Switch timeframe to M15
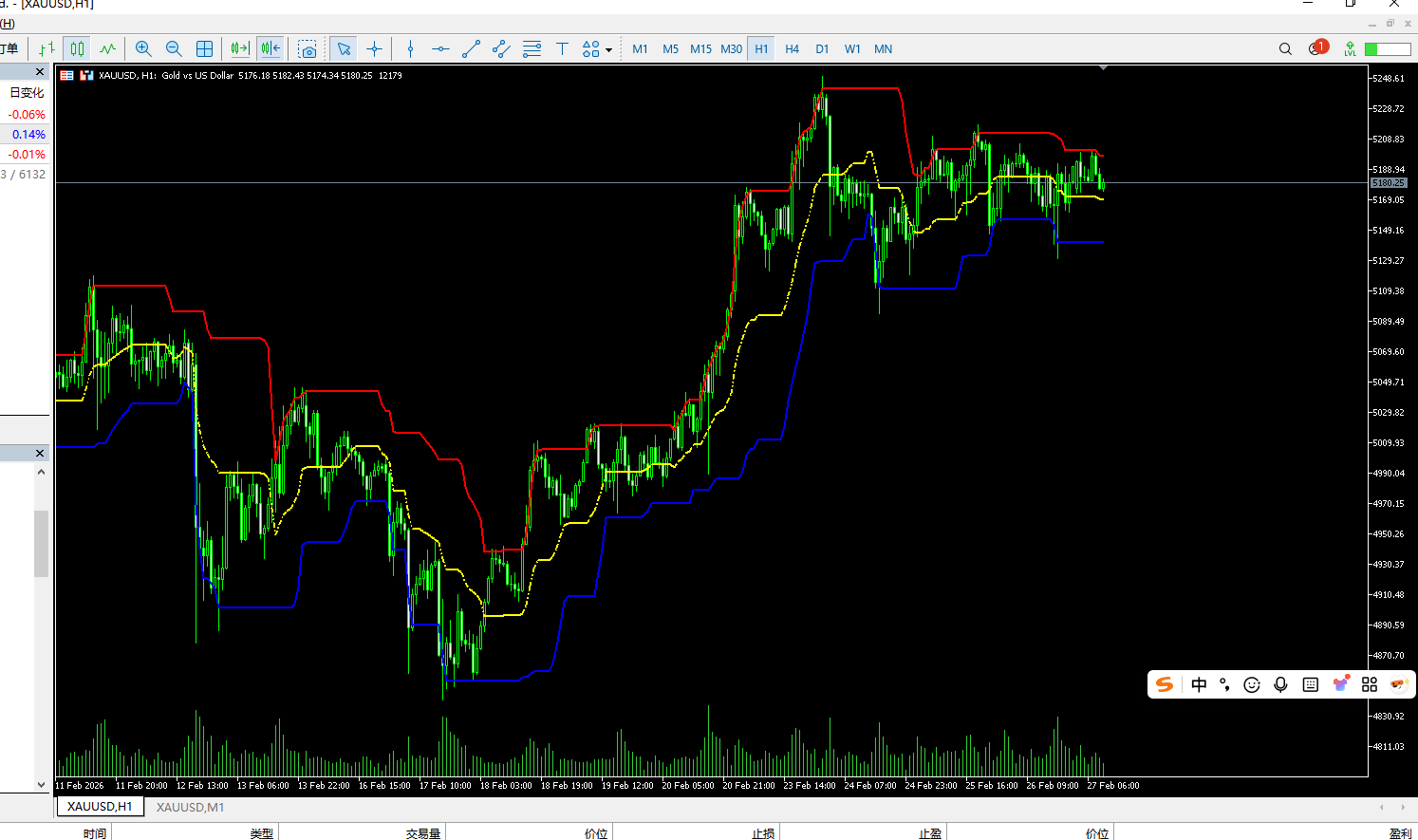Screen dimensions: 1418x840 [x=701, y=48]
